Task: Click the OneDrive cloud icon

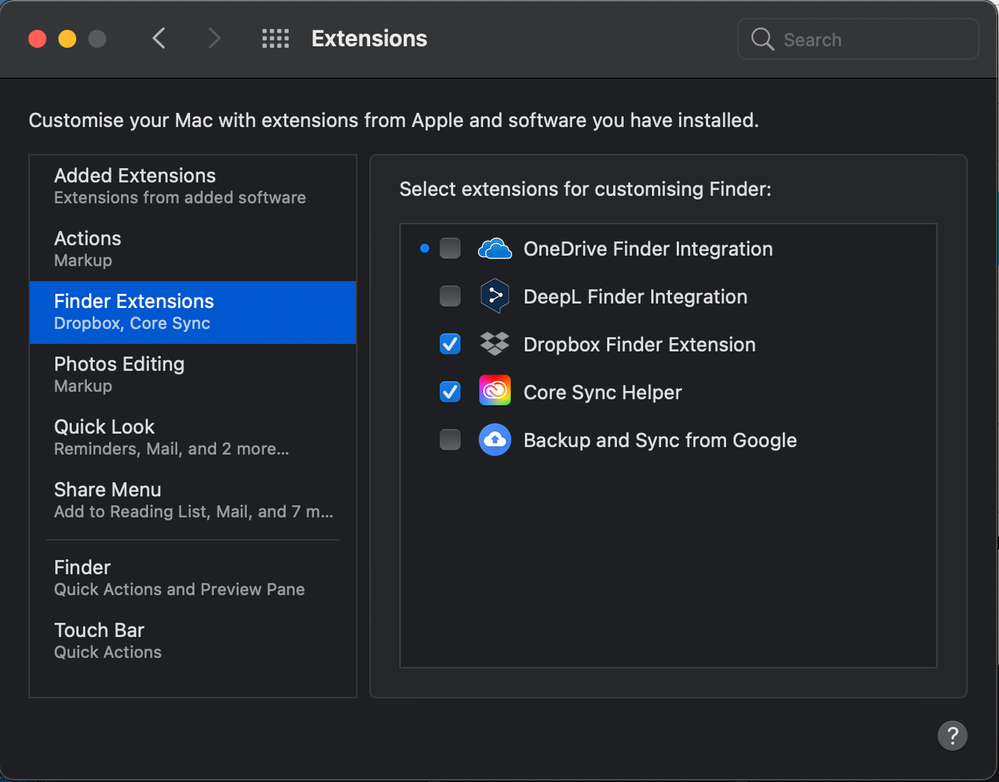Action: (x=495, y=249)
